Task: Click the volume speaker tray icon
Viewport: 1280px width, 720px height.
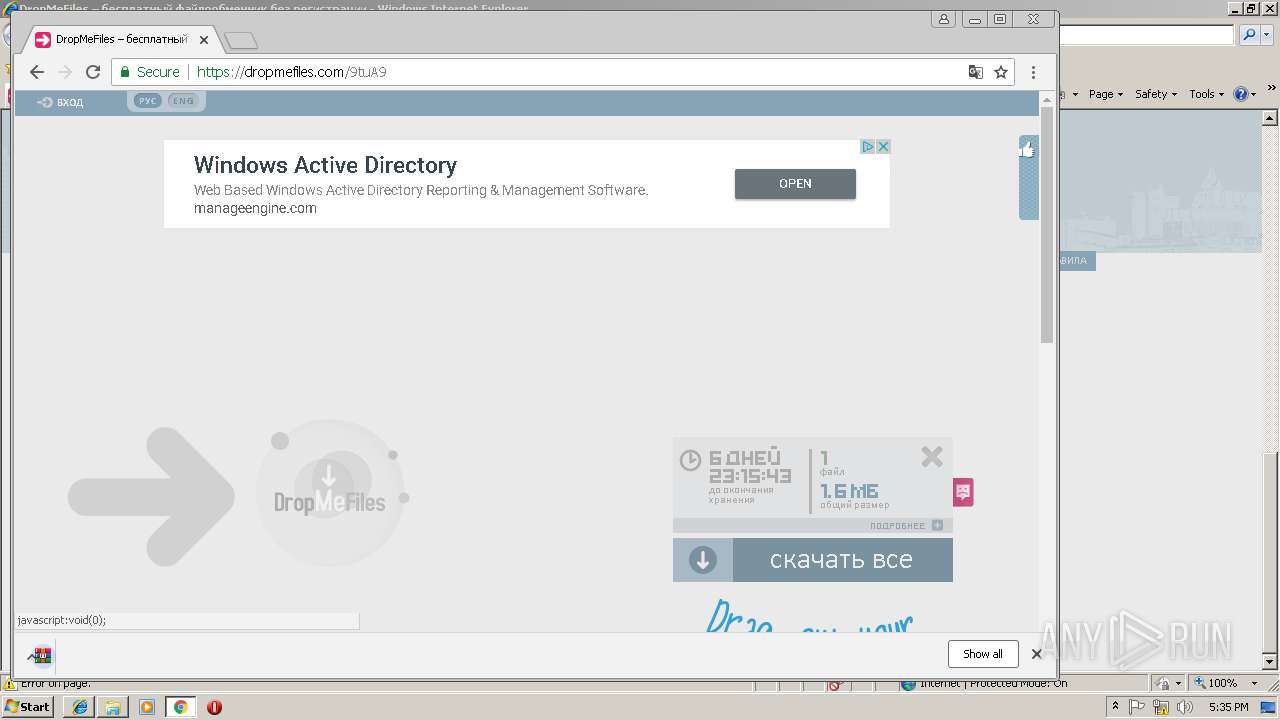Action: tap(1185, 707)
